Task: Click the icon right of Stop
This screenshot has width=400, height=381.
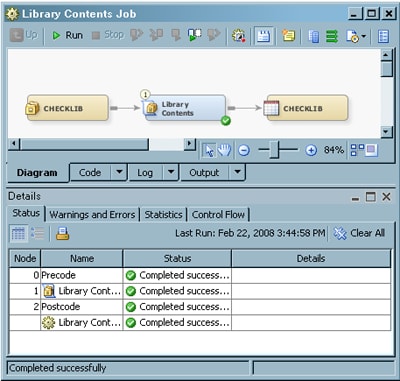Action: coord(136,35)
